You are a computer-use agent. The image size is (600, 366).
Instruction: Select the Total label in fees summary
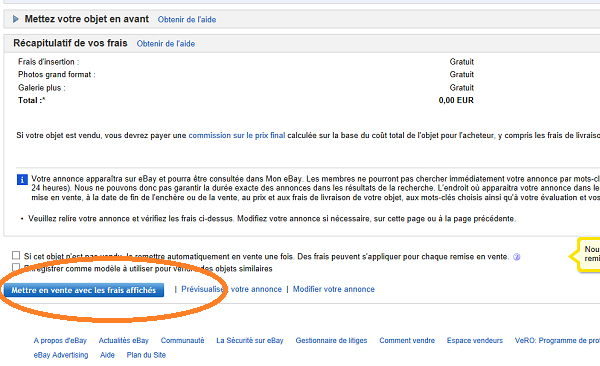(x=31, y=100)
